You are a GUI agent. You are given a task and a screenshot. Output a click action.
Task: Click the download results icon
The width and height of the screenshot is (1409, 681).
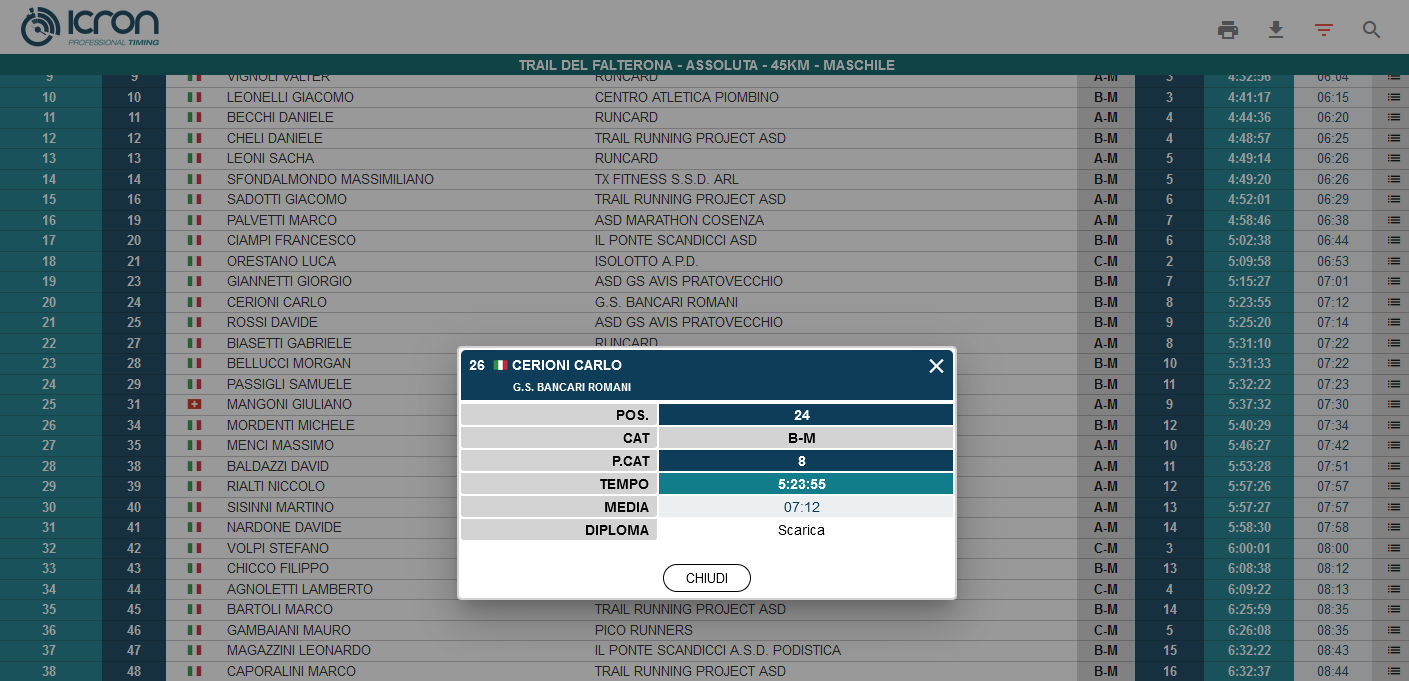1275,30
